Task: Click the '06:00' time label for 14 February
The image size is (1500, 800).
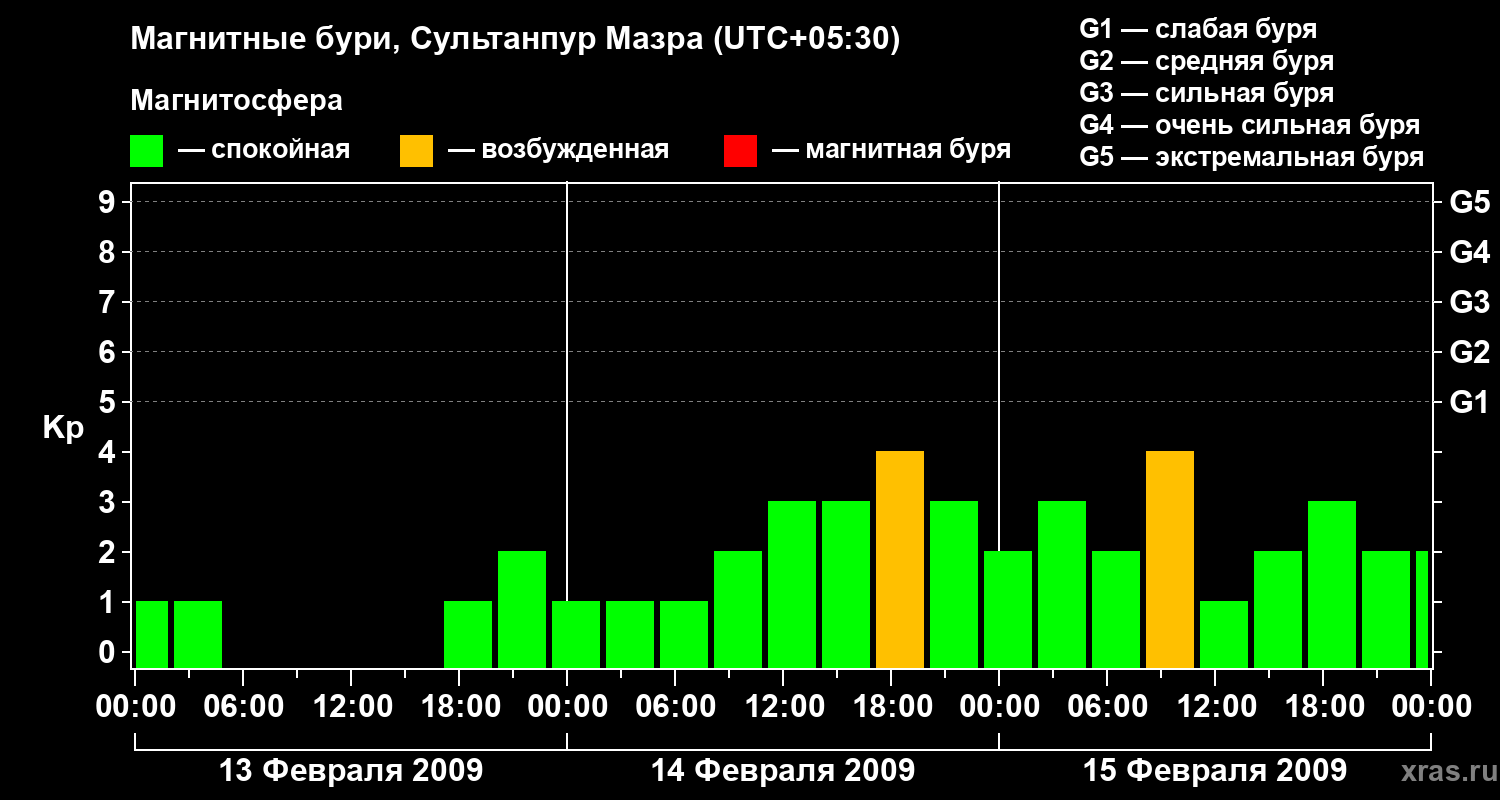Action: [x=675, y=707]
